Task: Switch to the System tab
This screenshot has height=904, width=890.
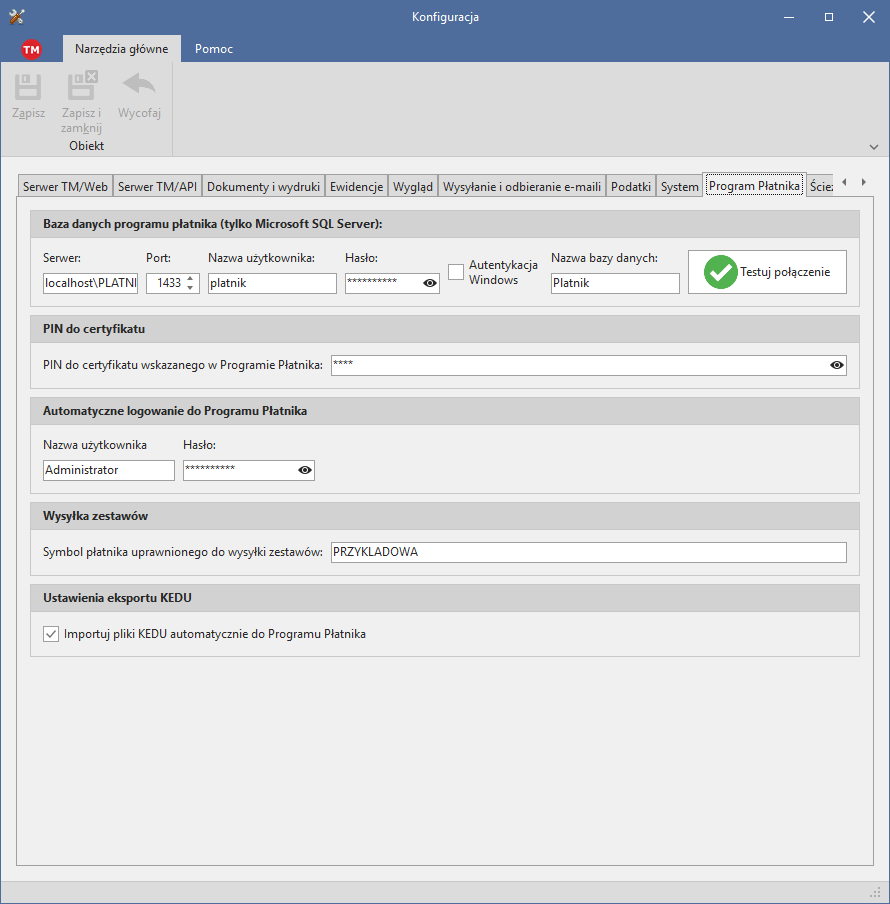Action: pyautogui.click(x=680, y=186)
